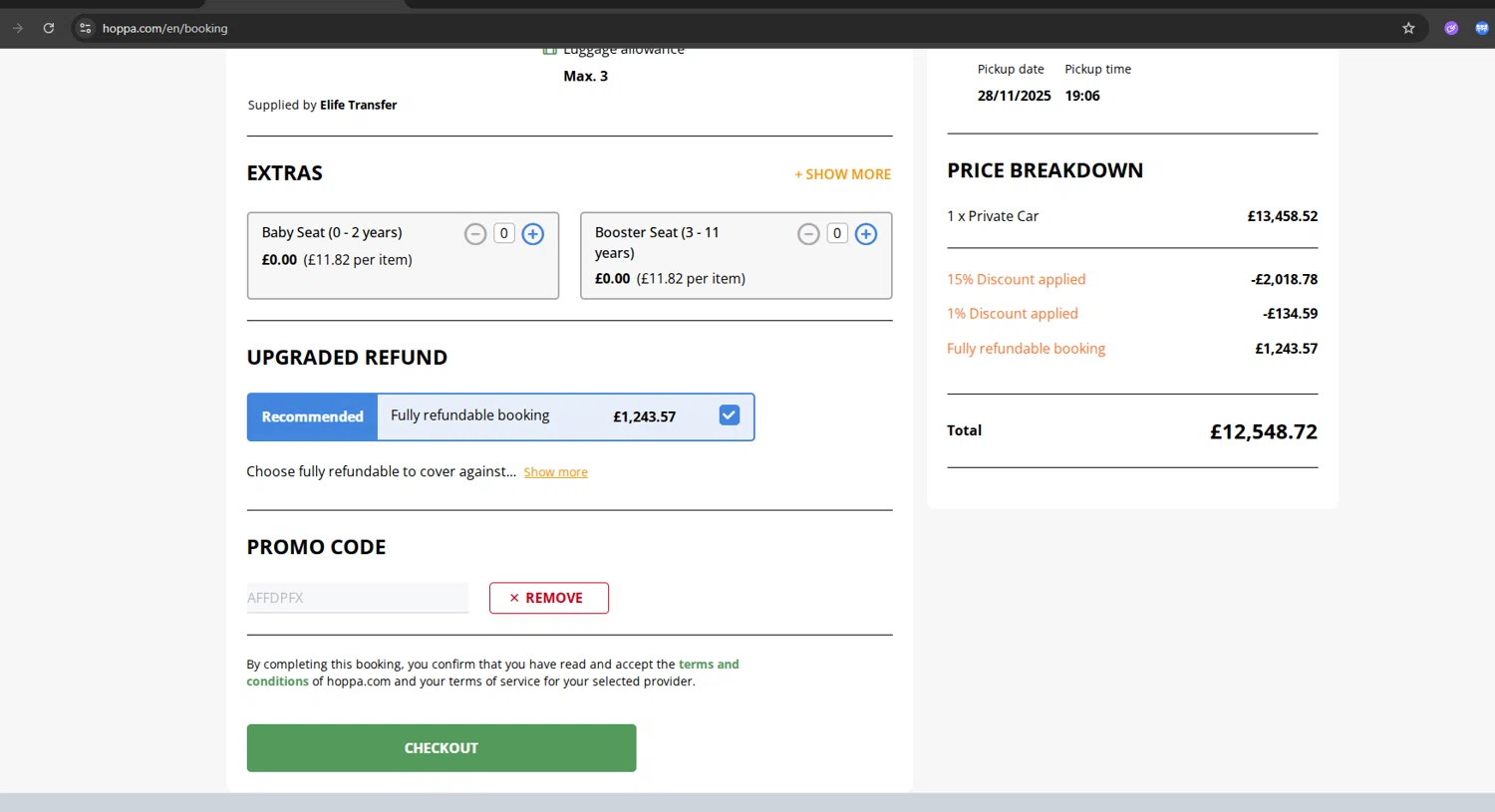The image size is (1495, 812).
Task: Add one Booster Seat using plus
Action: click(866, 234)
